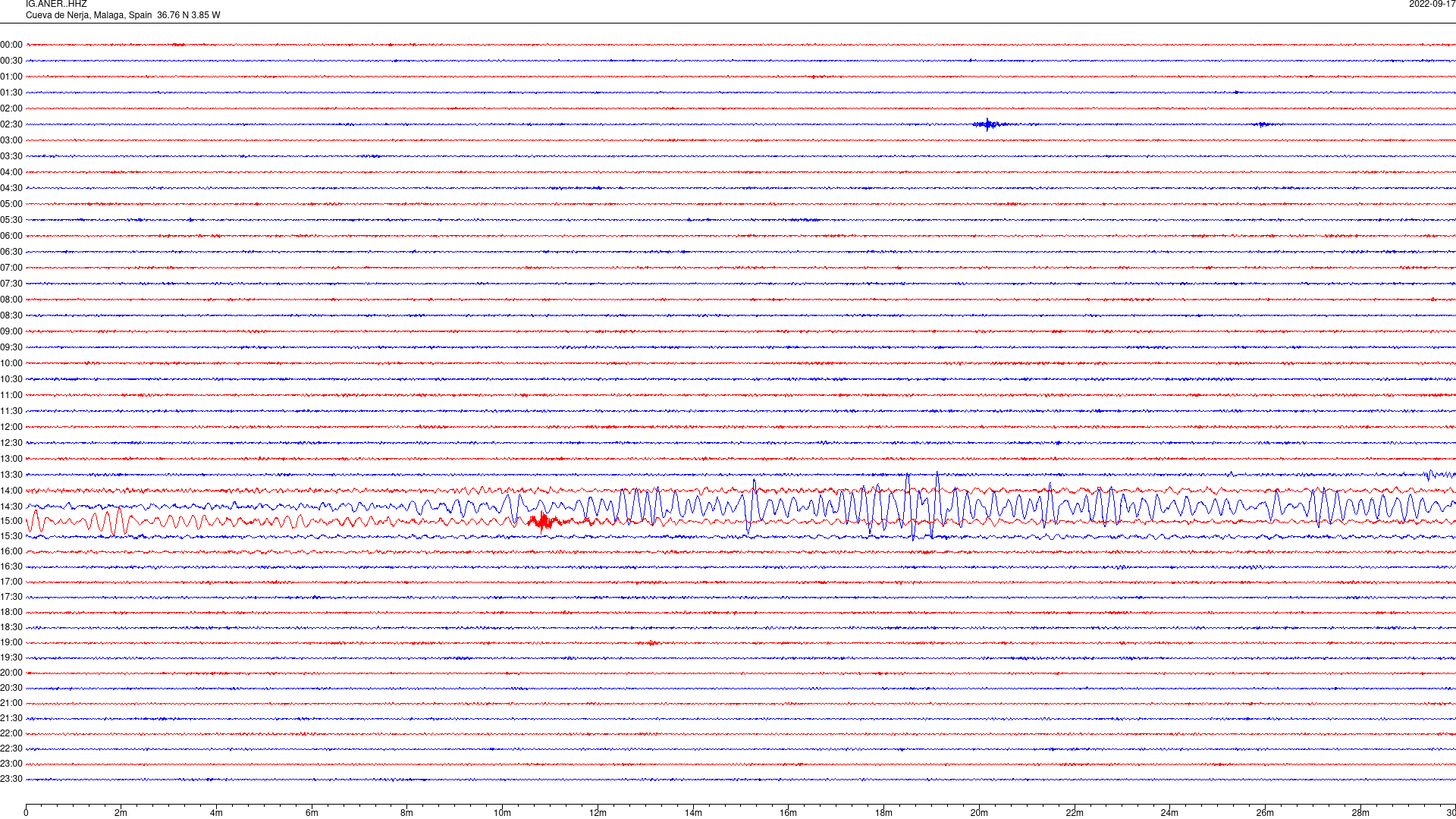
Task: Select the 23:30 time row label
Action: click(11, 779)
